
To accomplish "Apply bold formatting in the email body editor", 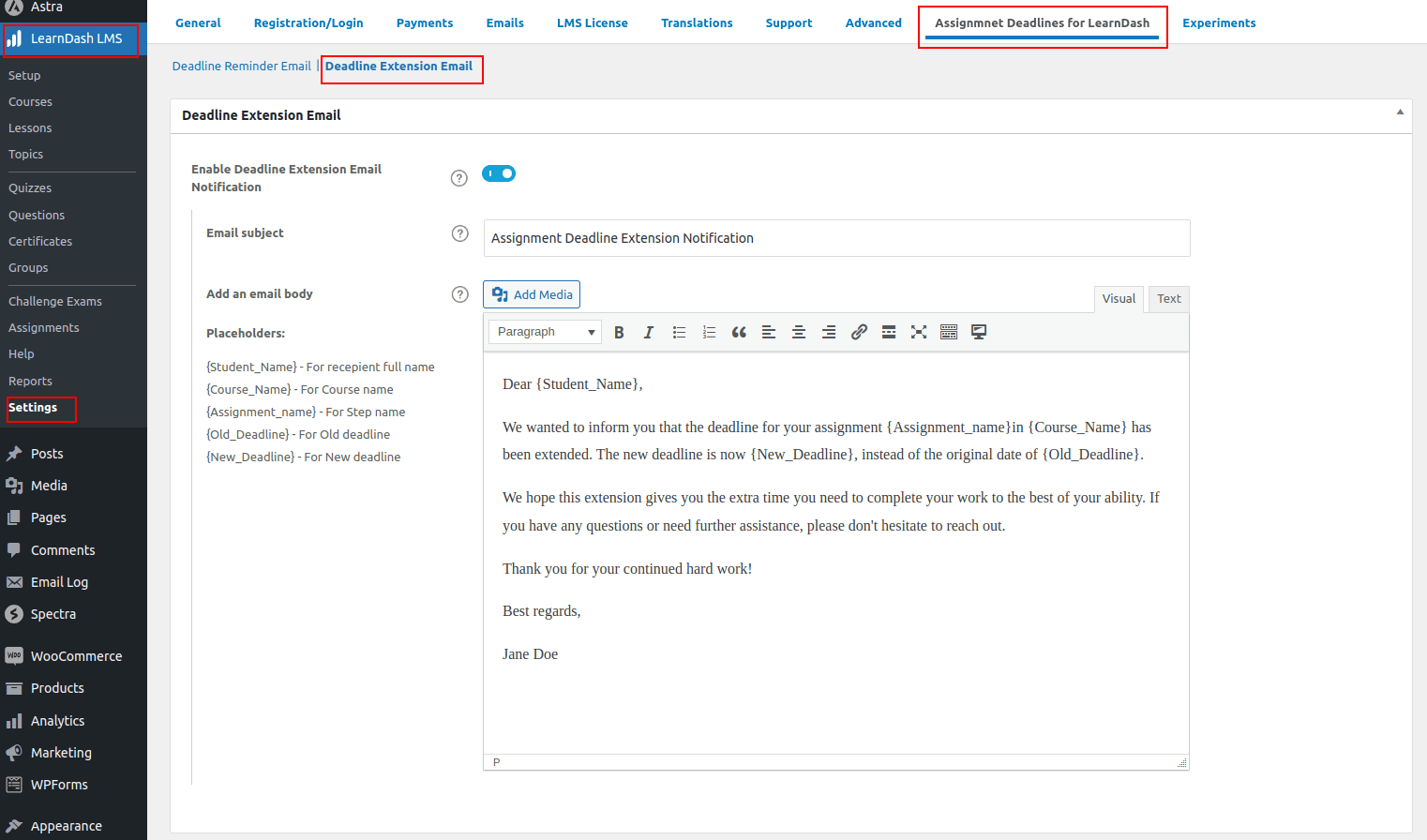I will click(x=619, y=331).
